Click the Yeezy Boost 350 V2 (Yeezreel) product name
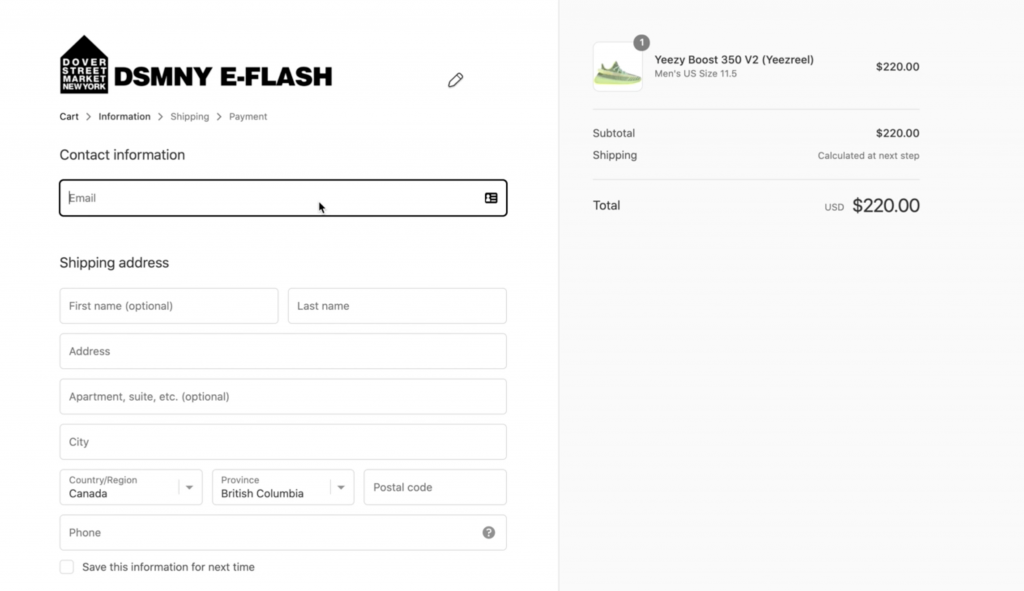The width and height of the screenshot is (1024, 591). (734, 59)
